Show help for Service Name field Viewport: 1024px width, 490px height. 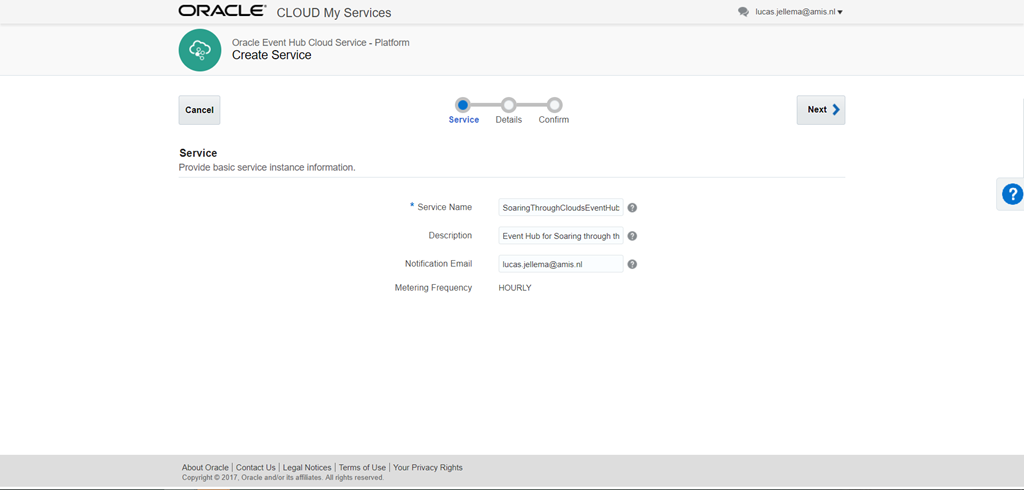(x=632, y=208)
